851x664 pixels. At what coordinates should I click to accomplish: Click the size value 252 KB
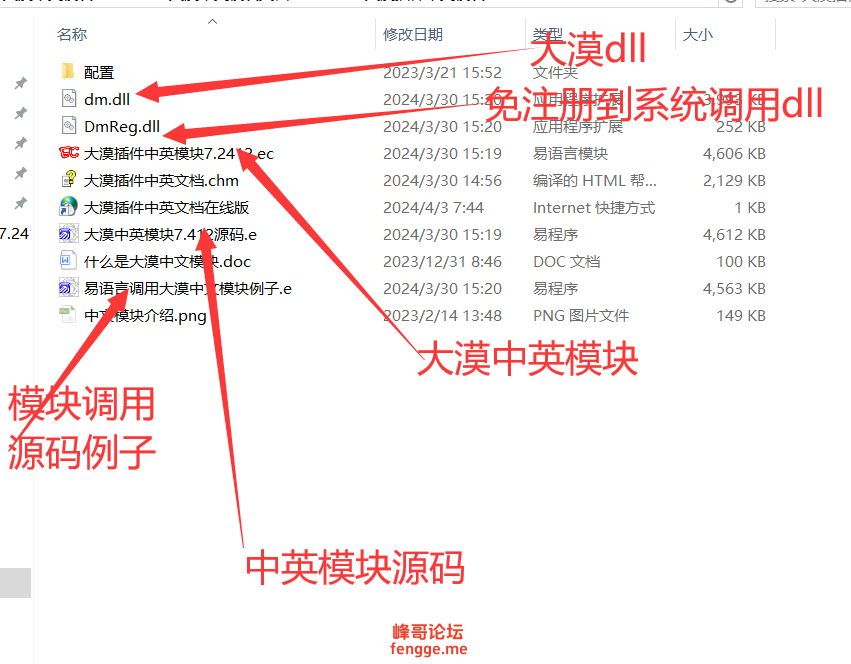[741, 127]
